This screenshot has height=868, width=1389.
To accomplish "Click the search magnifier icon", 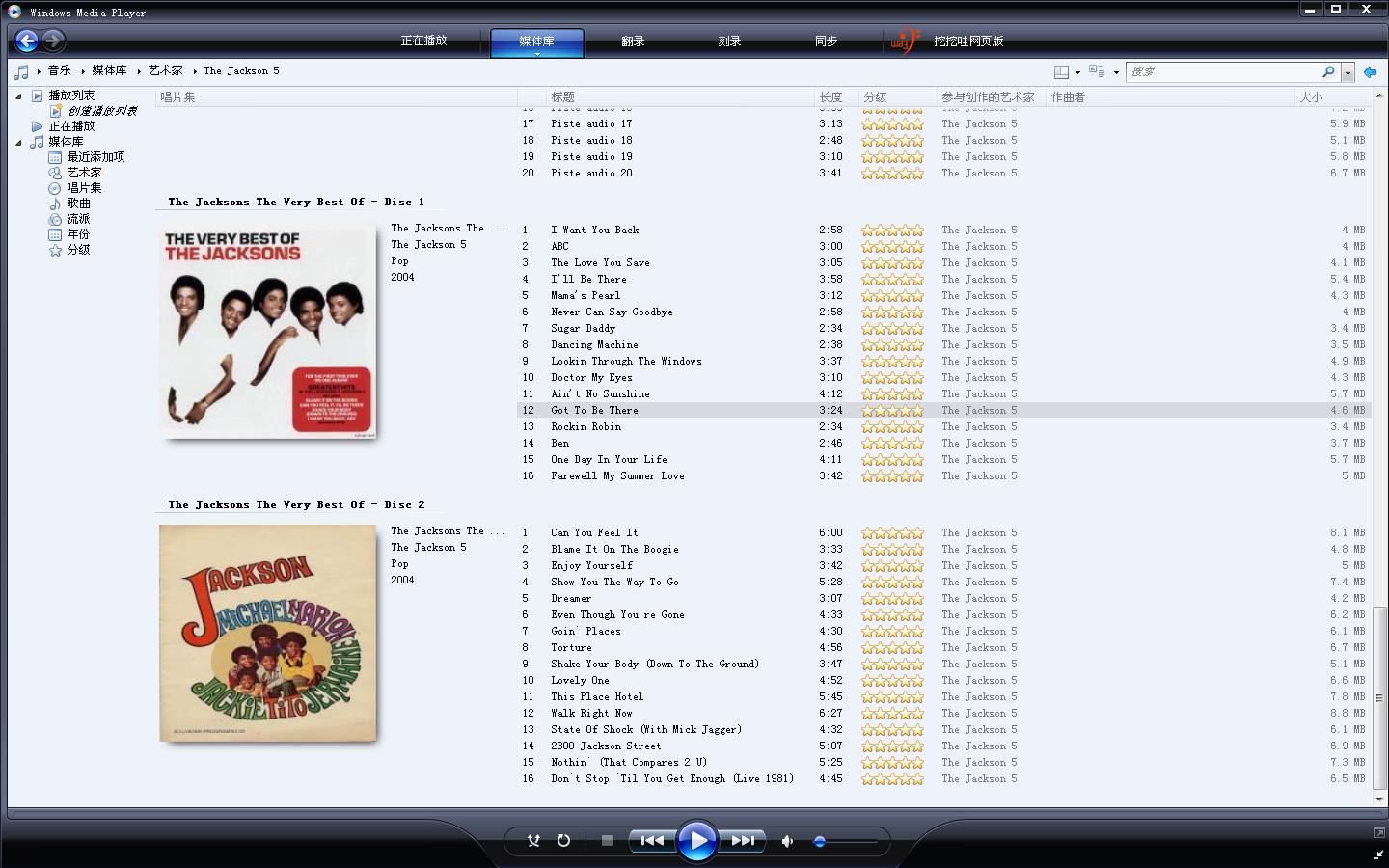I will pos(1328,71).
